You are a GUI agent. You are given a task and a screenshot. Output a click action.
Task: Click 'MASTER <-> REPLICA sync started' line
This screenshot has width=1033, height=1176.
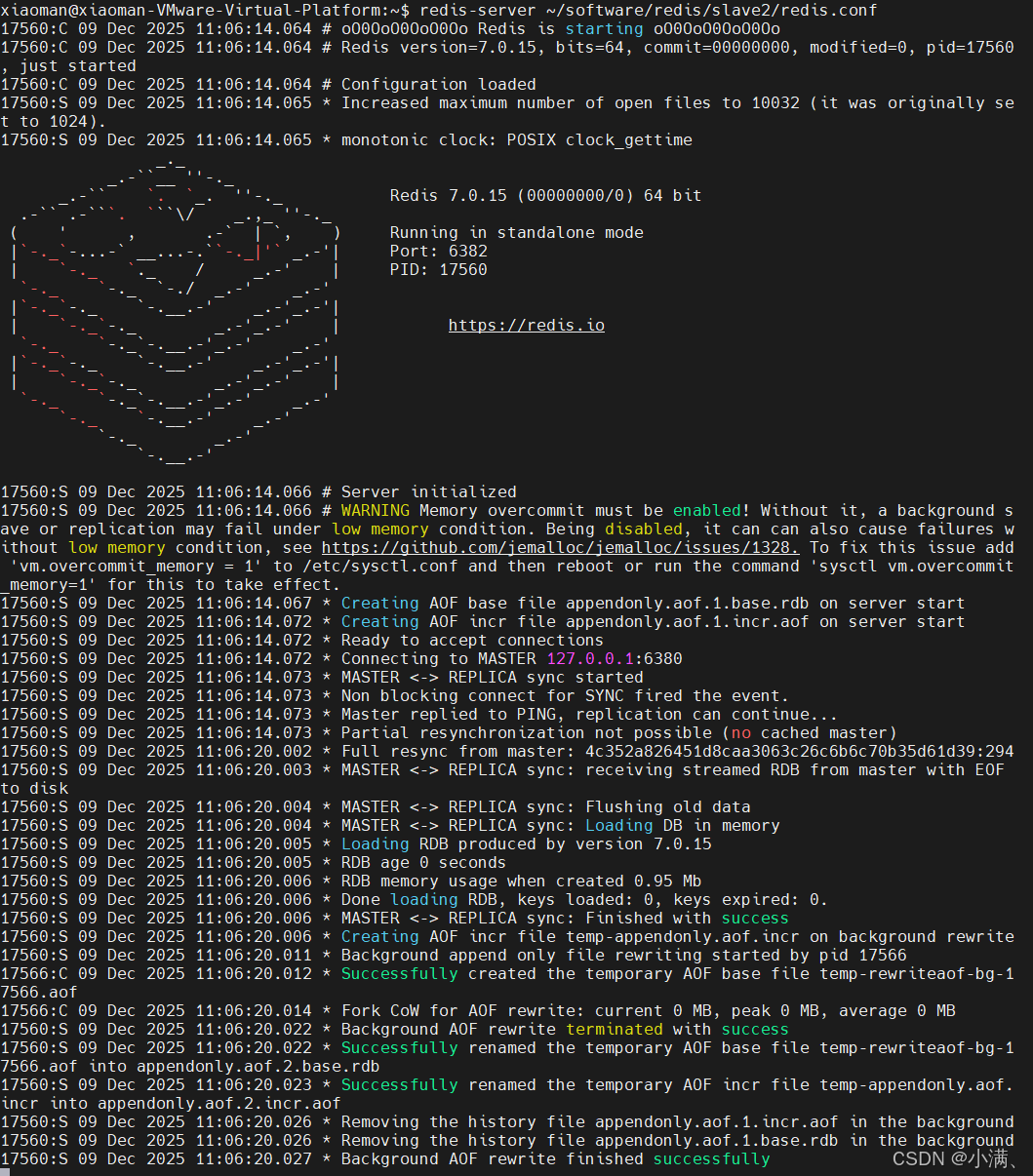pos(322,677)
